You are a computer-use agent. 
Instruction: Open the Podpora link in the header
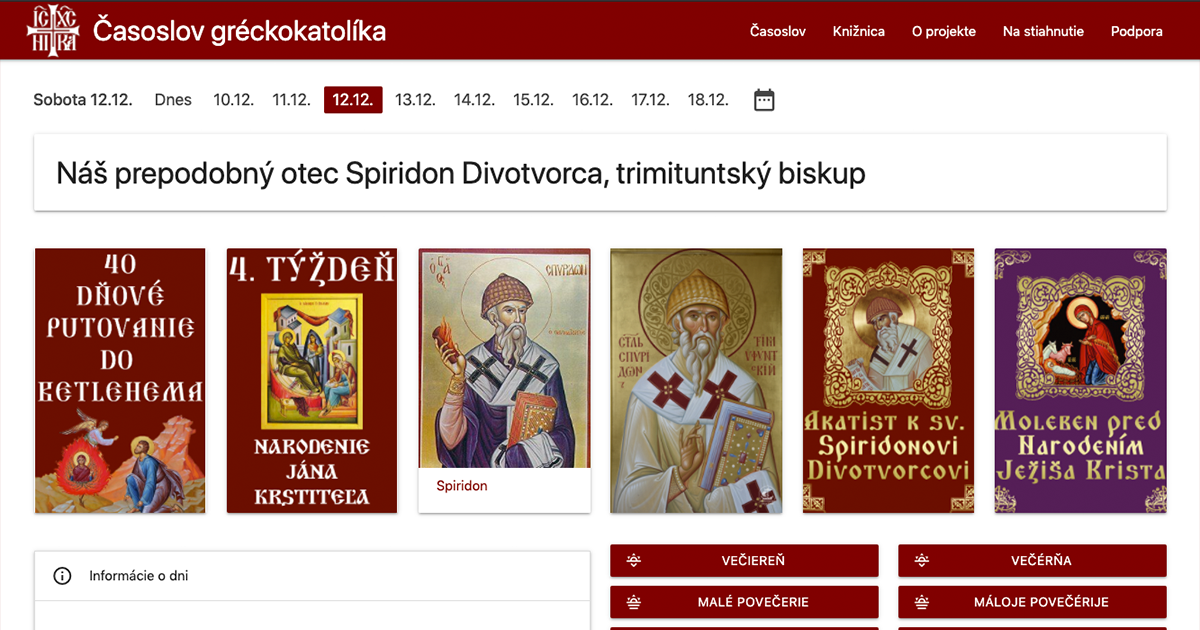pos(1137,31)
